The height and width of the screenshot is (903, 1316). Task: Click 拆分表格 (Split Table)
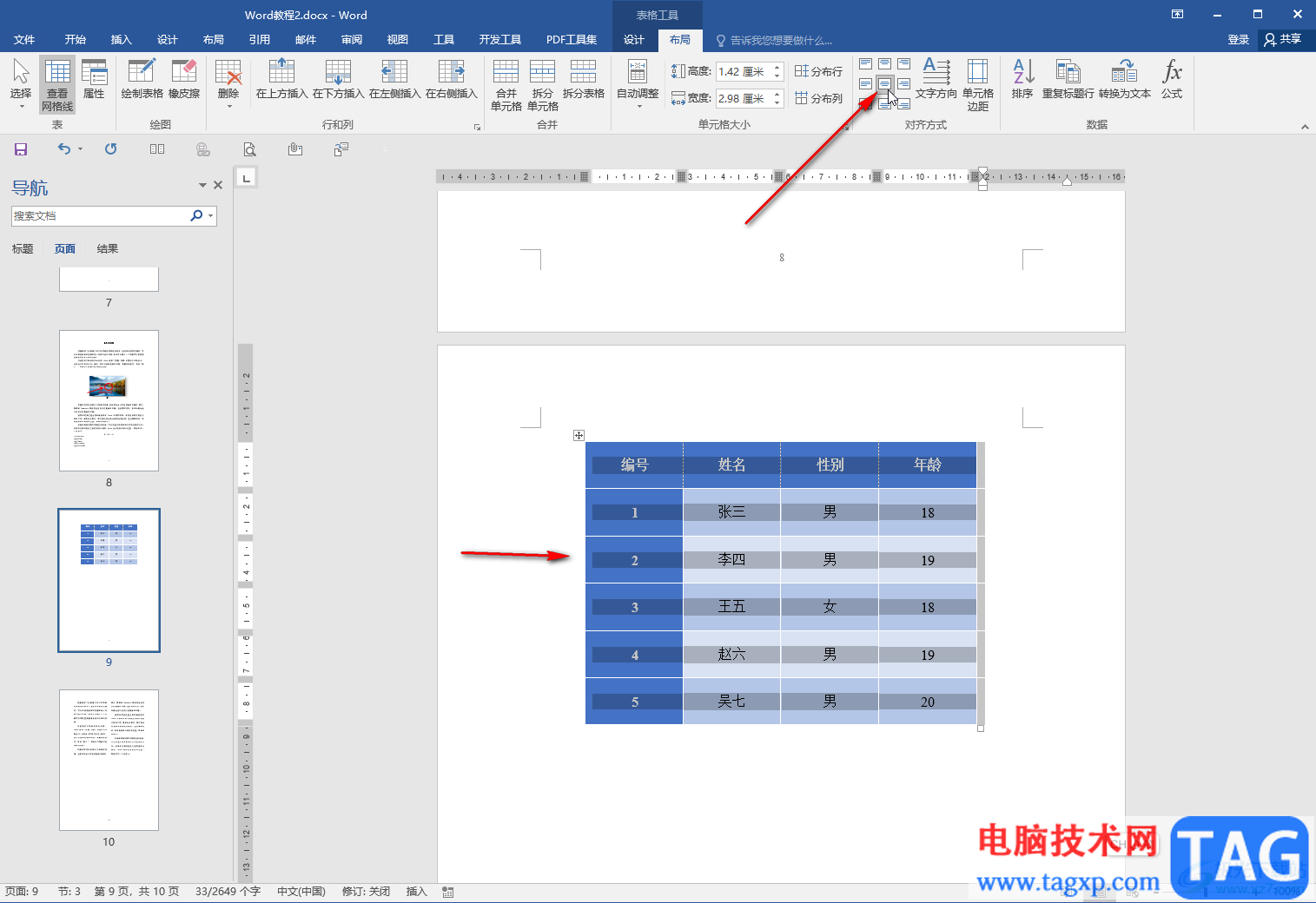click(x=584, y=79)
